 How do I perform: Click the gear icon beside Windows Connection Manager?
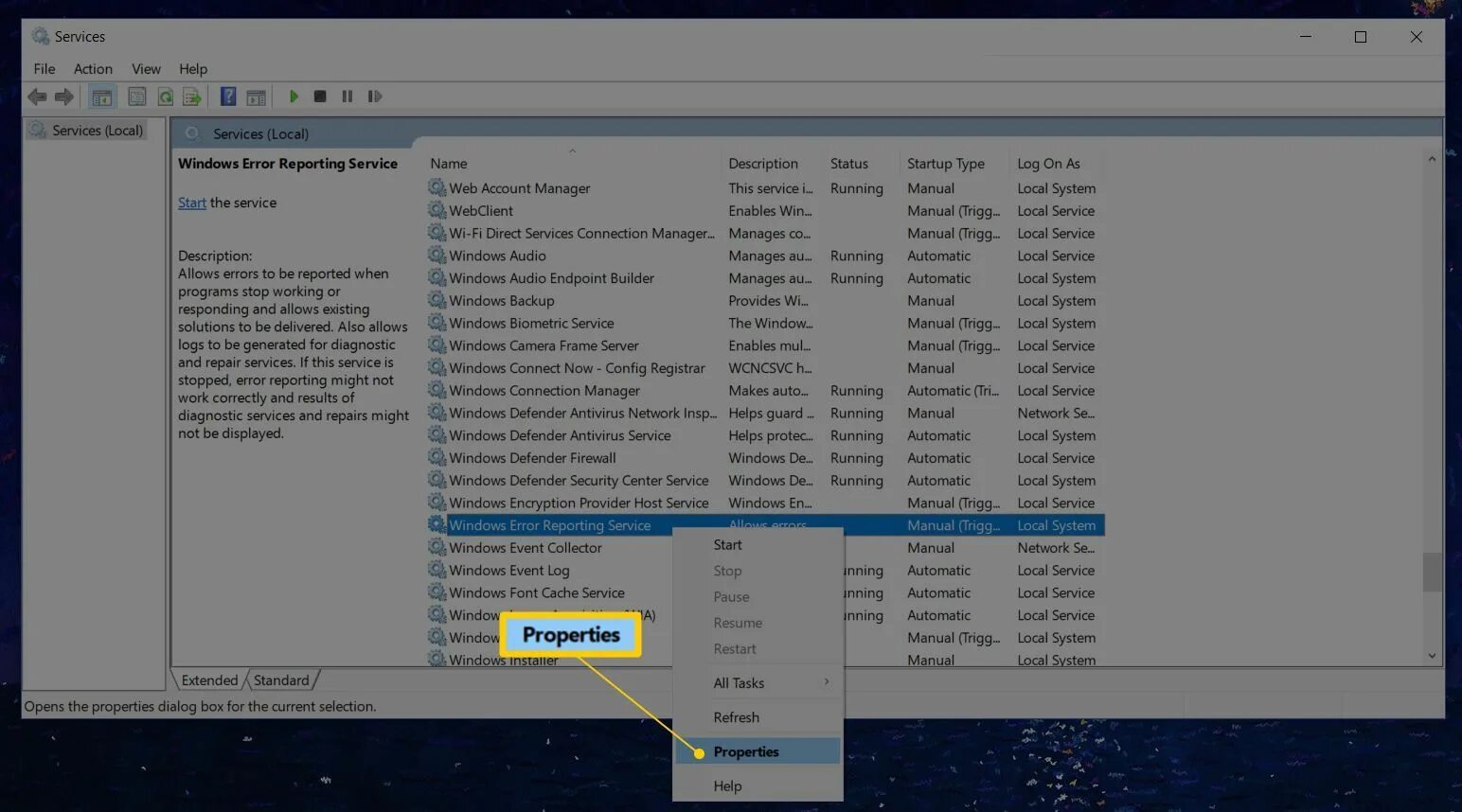click(x=437, y=390)
